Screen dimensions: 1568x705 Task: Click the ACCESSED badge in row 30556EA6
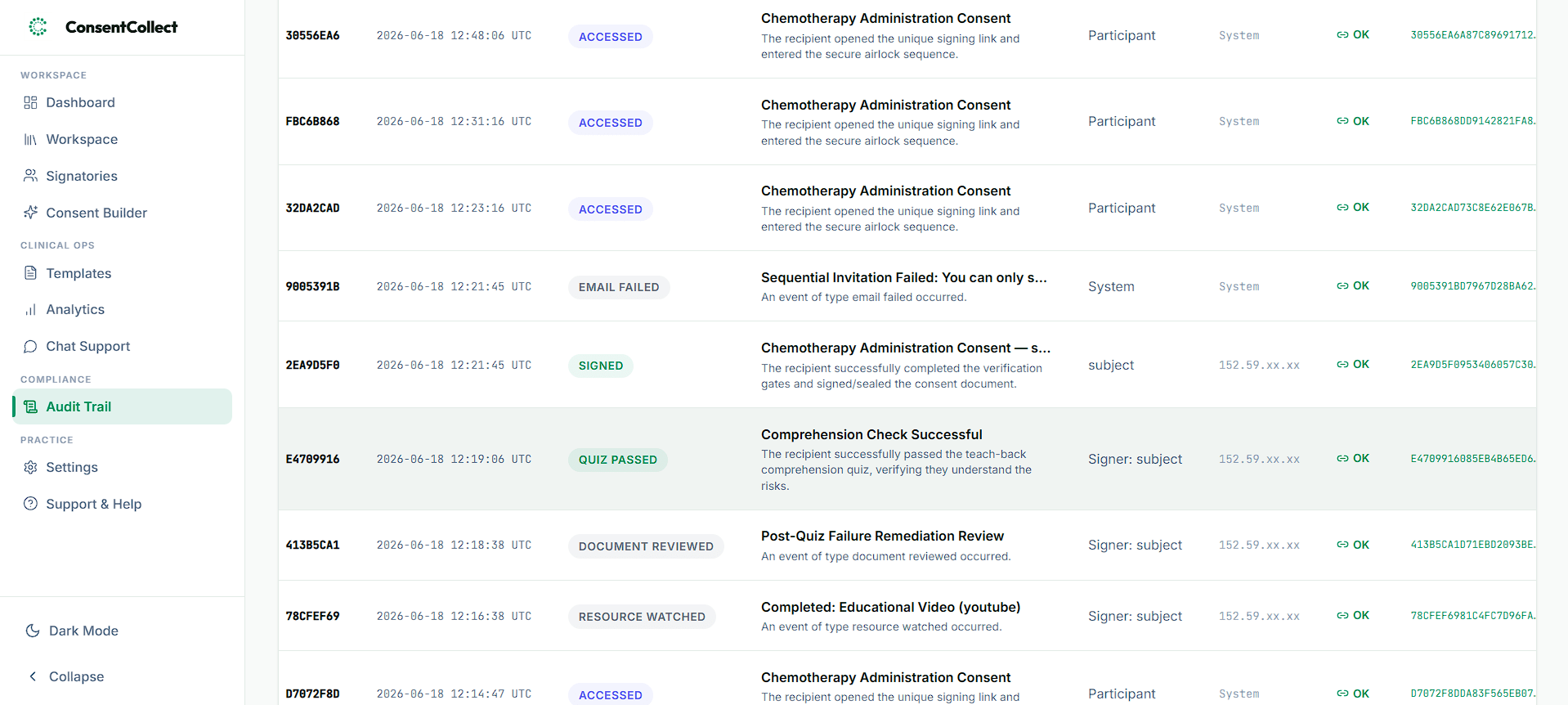coord(611,37)
